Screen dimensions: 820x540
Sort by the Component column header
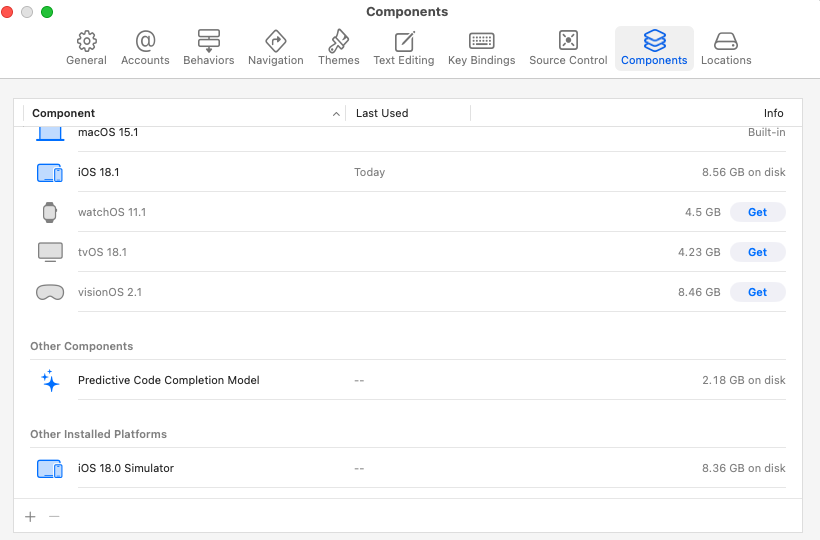click(x=63, y=113)
